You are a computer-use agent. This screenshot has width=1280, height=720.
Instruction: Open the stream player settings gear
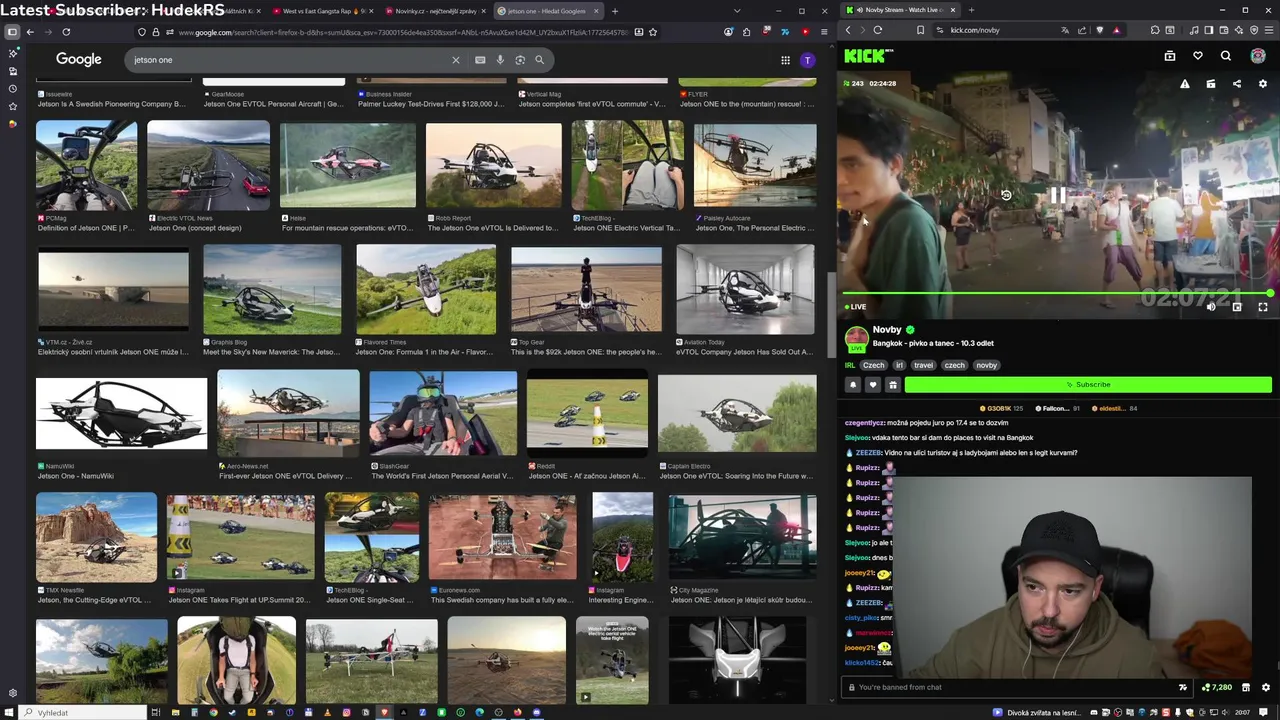1263,84
